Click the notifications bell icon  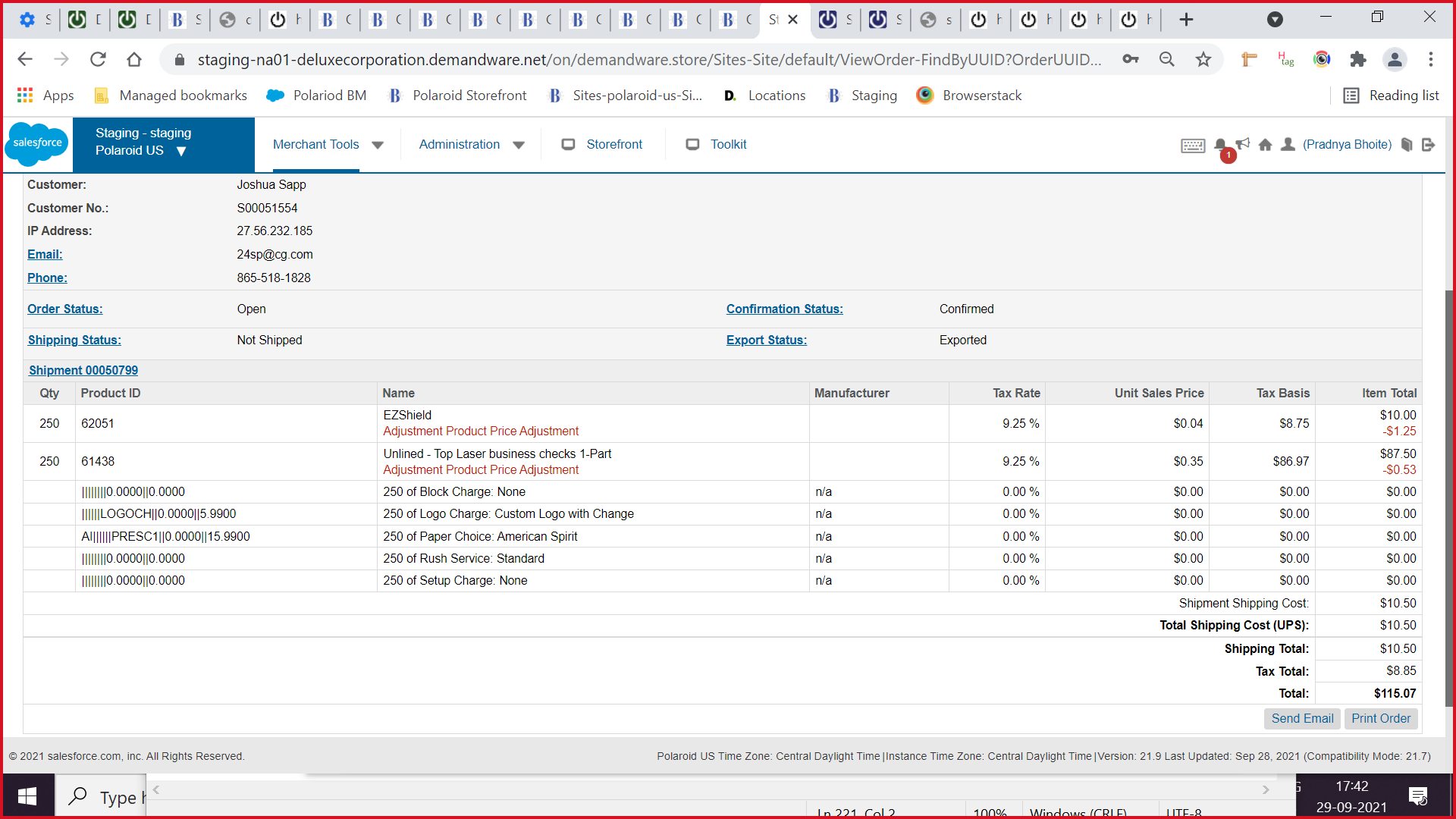(1219, 144)
